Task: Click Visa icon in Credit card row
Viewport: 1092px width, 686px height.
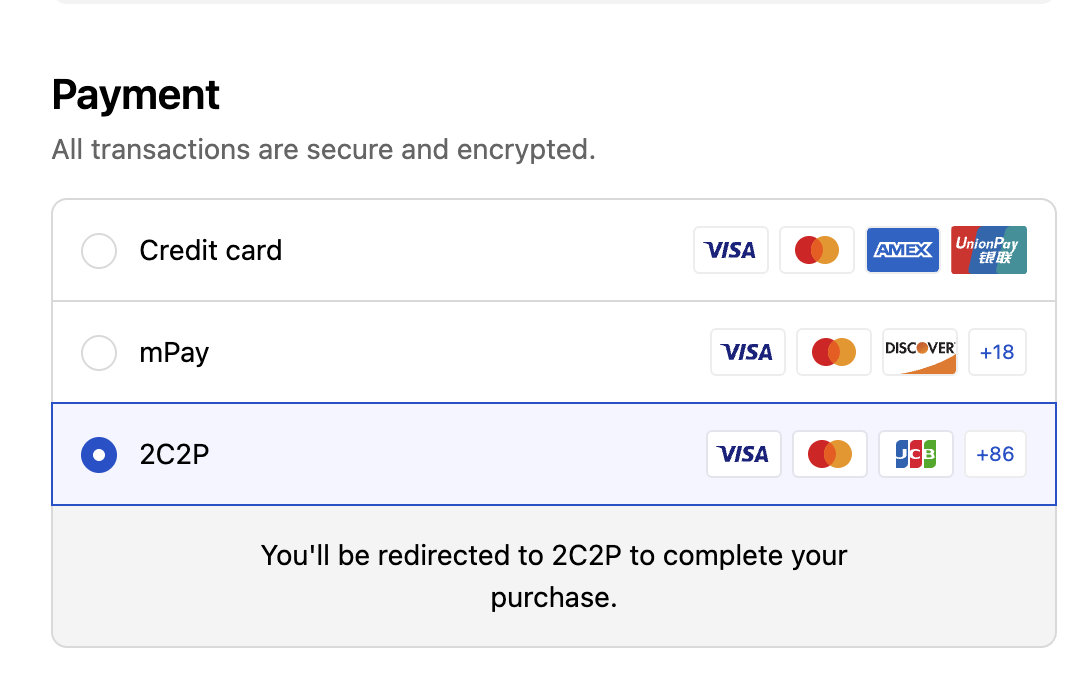Action: point(731,250)
